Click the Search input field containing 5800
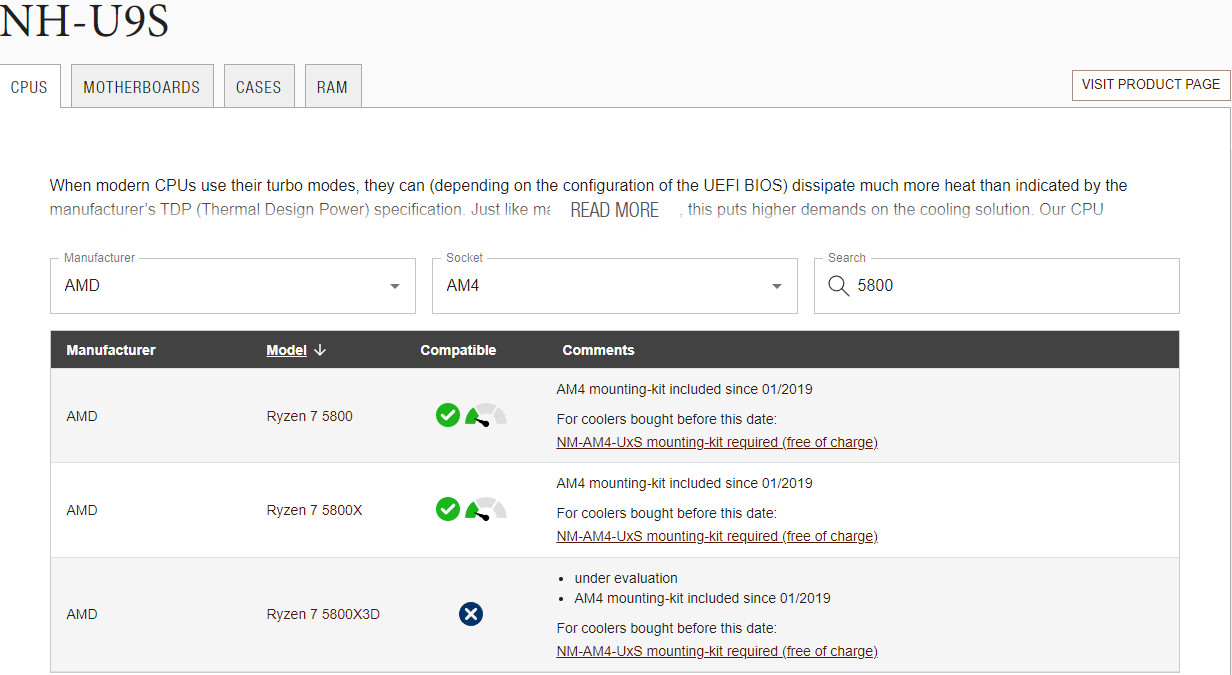1232x675 pixels. click(x=1010, y=286)
